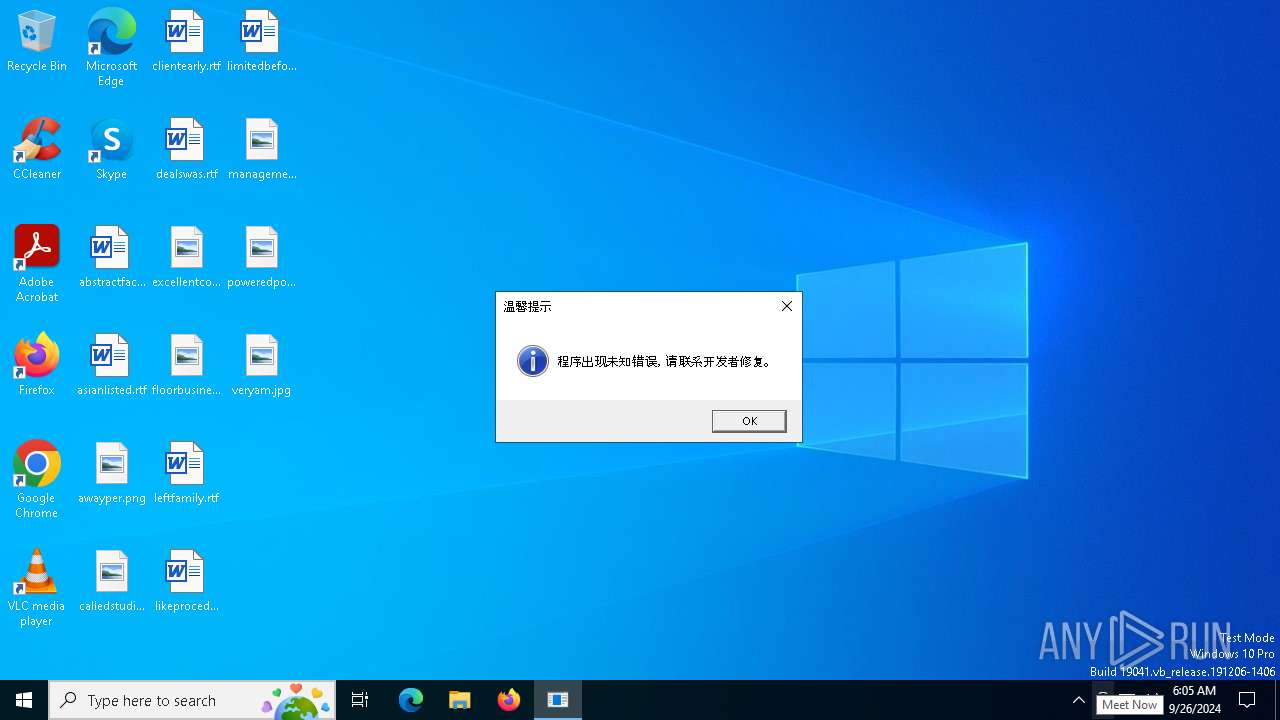The width and height of the screenshot is (1280, 720).
Task: Select the Microsoft Edge desktop shortcut
Action: pyautogui.click(x=111, y=47)
